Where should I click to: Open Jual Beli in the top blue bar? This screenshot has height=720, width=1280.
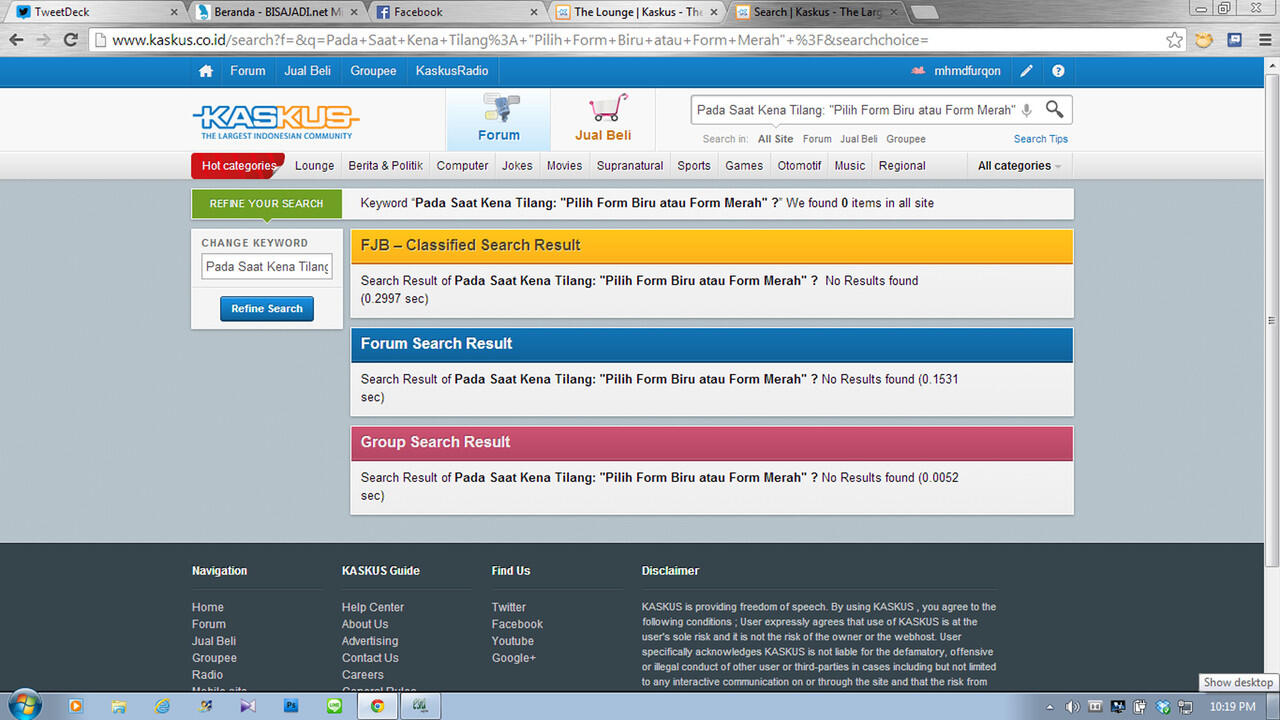pos(308,71)
